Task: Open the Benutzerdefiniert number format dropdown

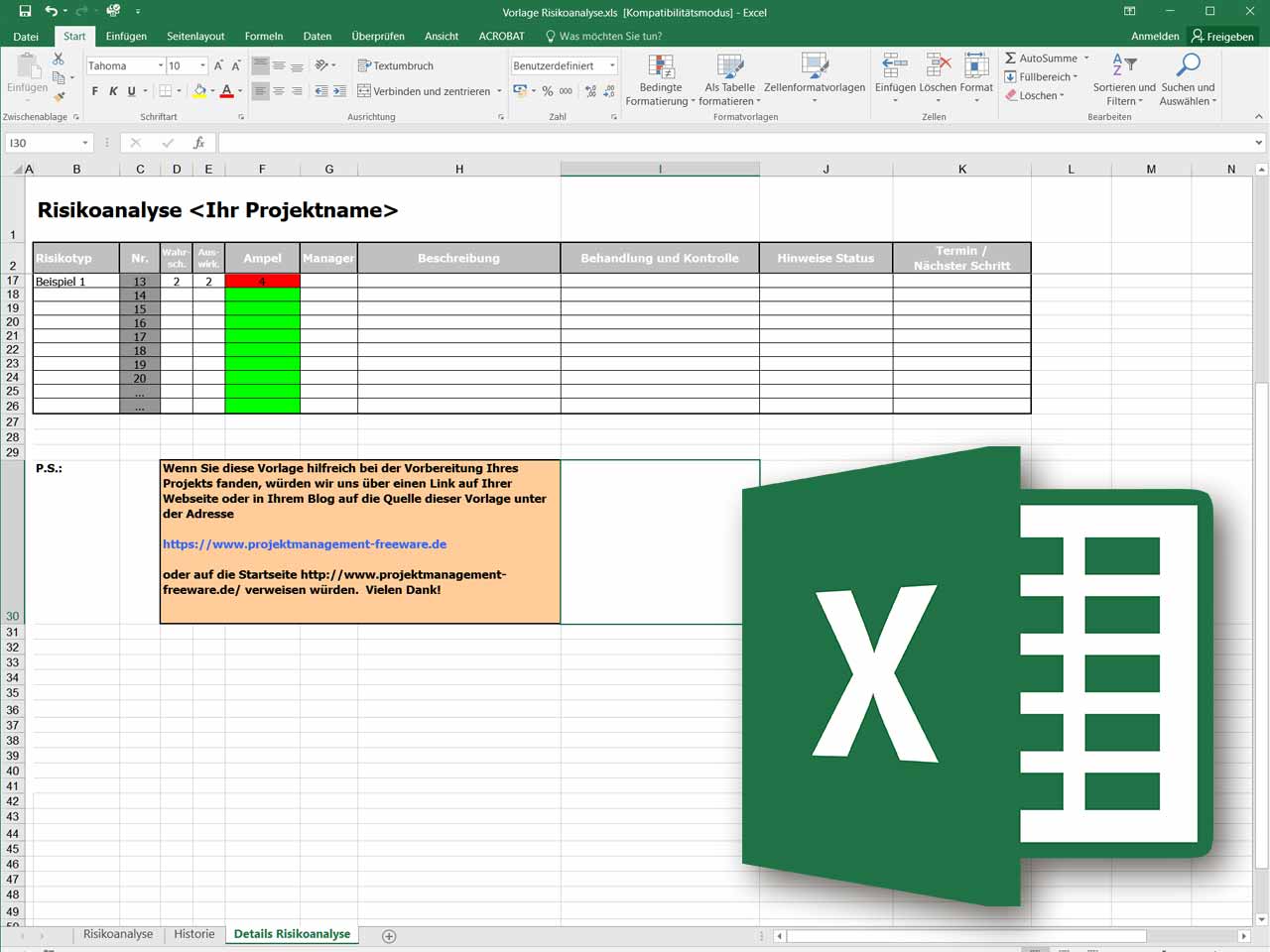Action: pyautogui.click(x=612, y=66)
